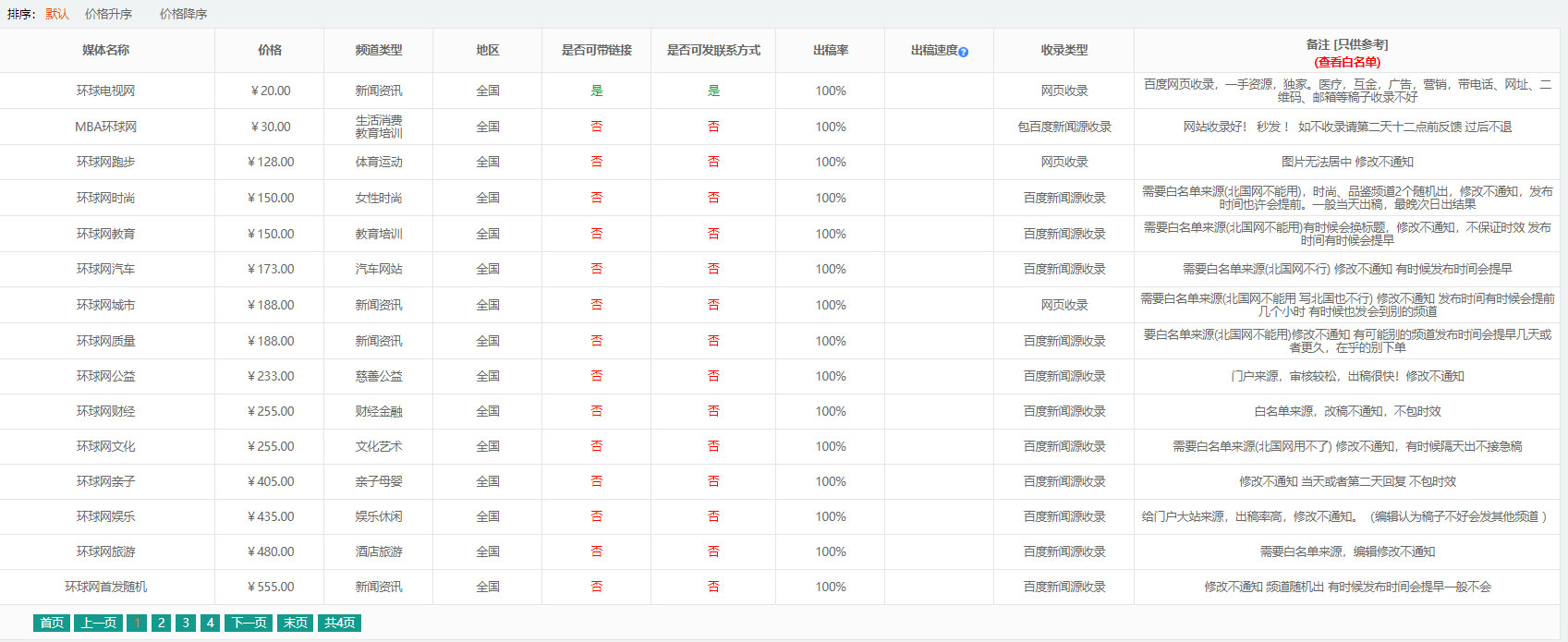Click the 环球电视网 media name
The image size is (1568, 642).
point(105,91)
